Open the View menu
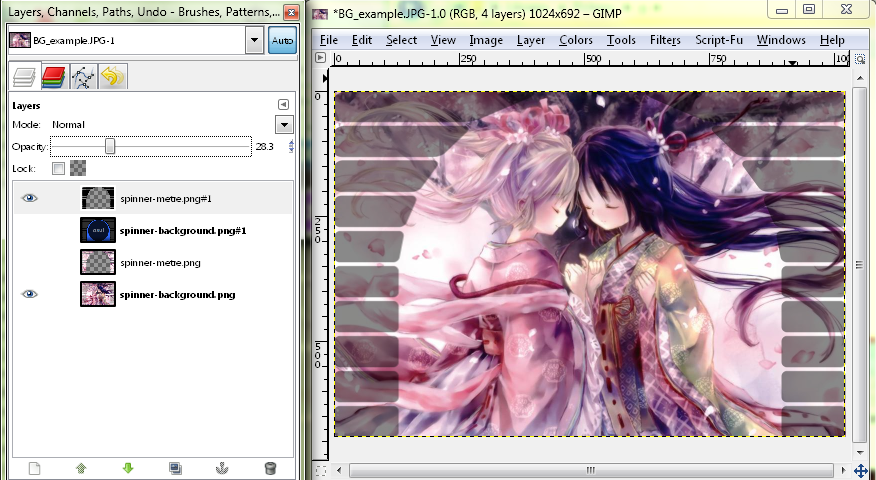Image resolution: width=876 pixels, height=480 pixels. [x=443, y=40]
